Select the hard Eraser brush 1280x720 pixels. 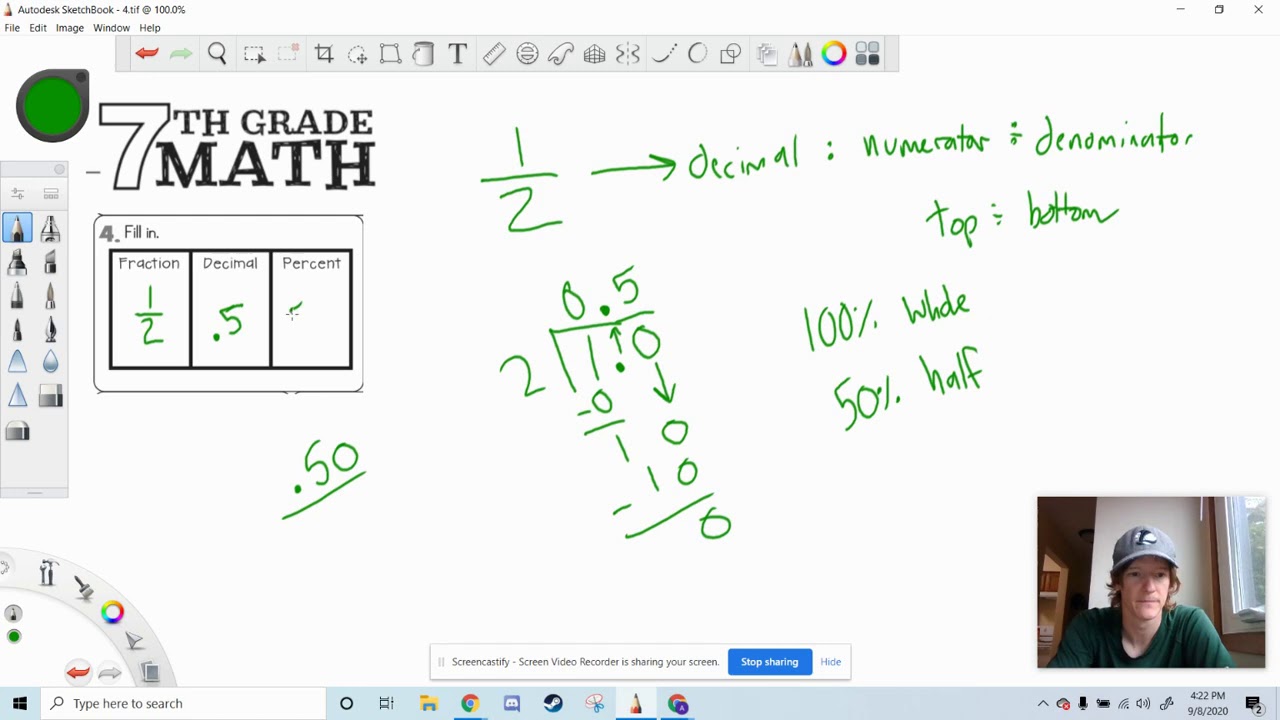51,397
